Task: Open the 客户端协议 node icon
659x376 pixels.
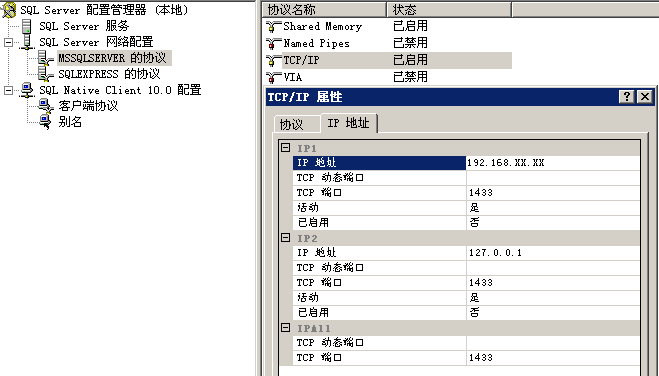Action: pyautogui.click(x=46, y=106)
